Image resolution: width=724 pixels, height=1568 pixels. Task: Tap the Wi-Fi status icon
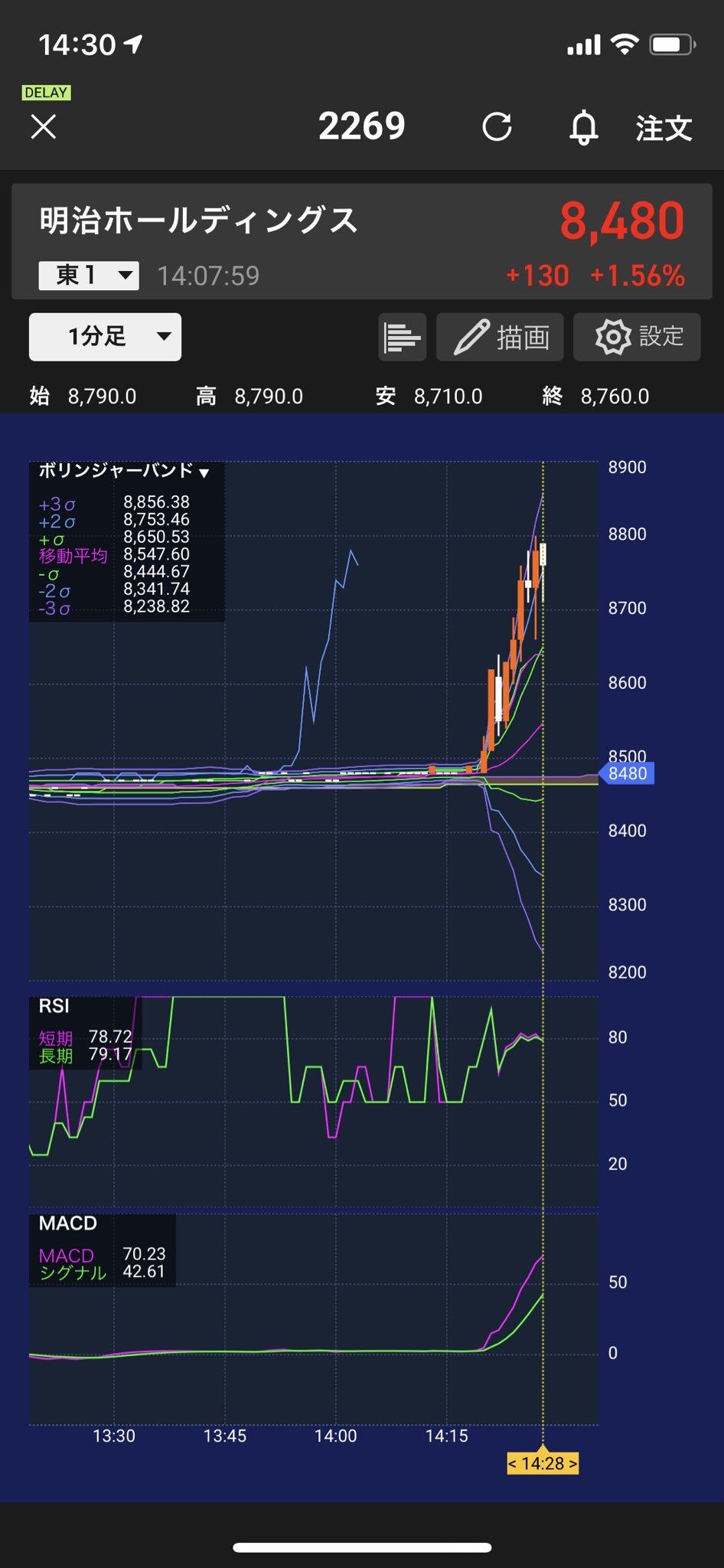click(625, 44)
